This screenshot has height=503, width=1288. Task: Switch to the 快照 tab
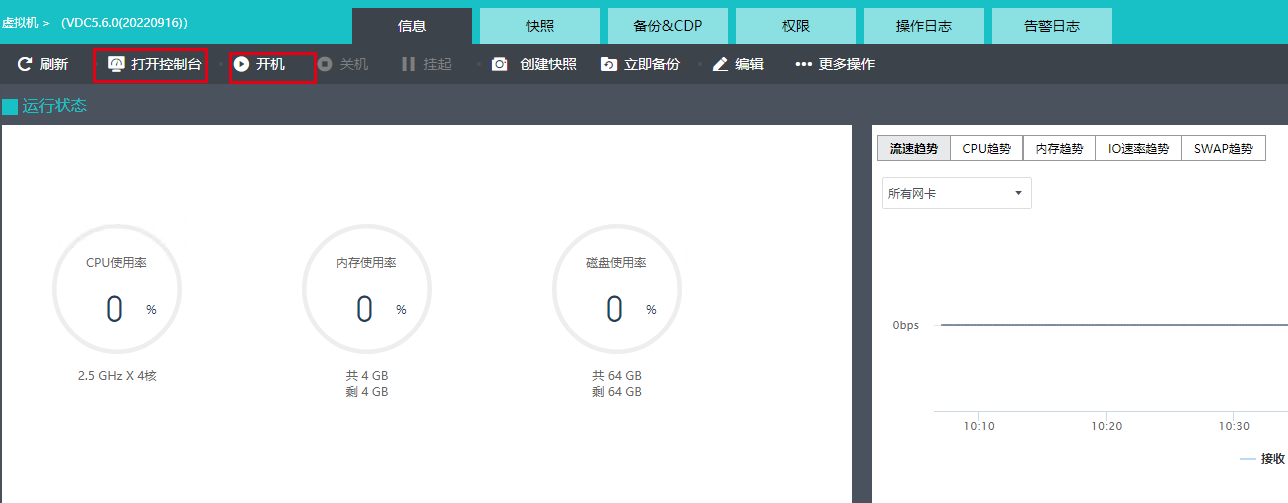(540, 26)
